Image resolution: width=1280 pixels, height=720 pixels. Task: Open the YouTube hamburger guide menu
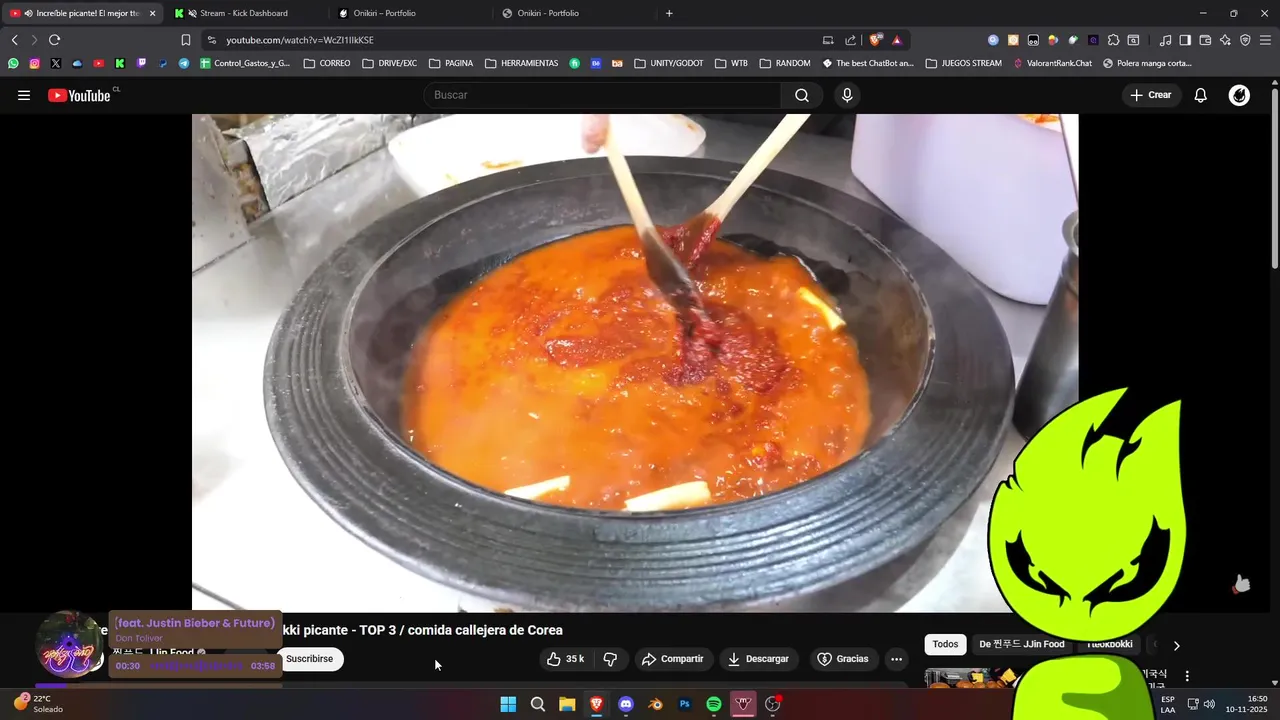24,95
